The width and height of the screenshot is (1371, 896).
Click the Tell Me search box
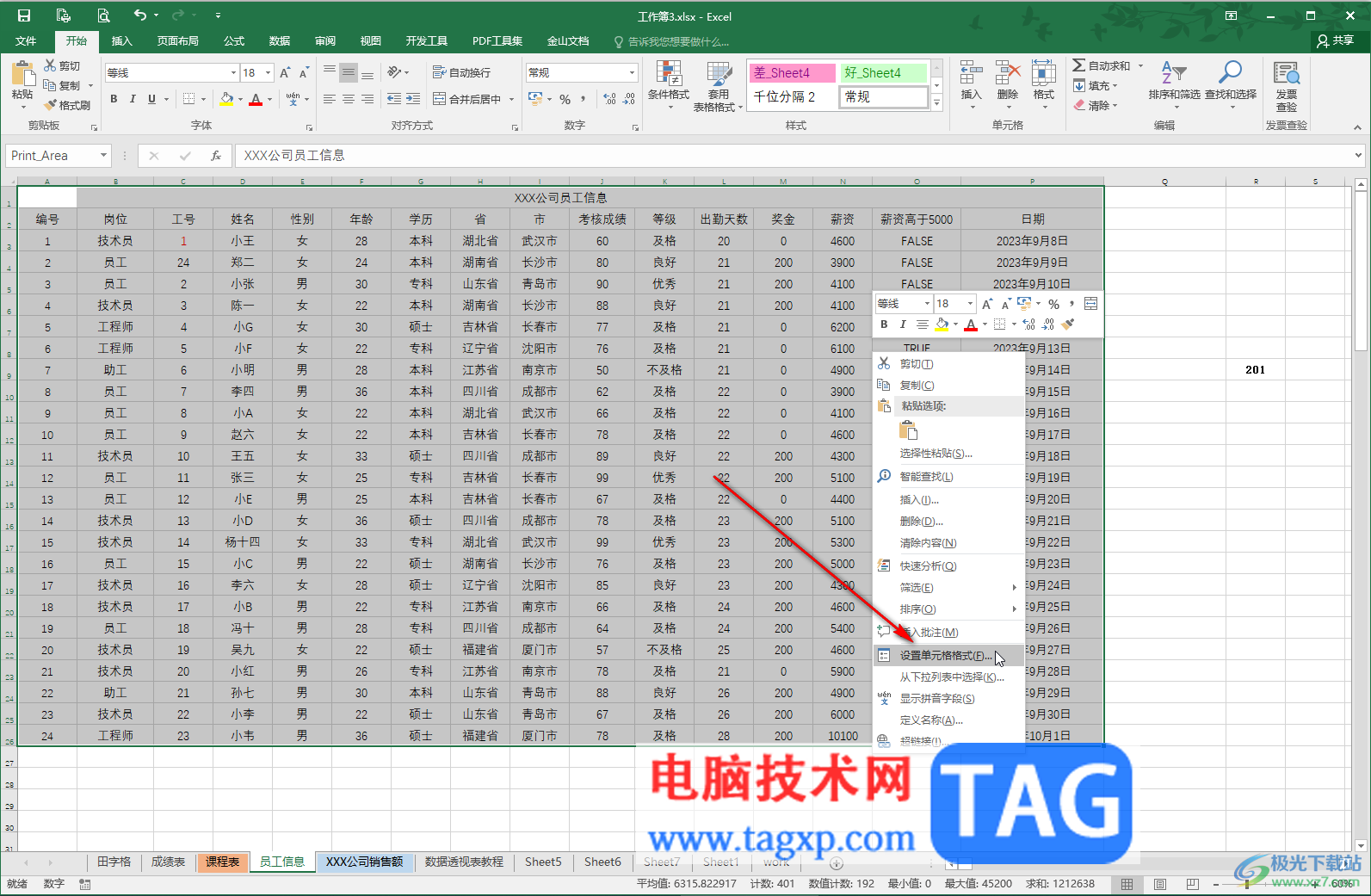tap(671, 41)
